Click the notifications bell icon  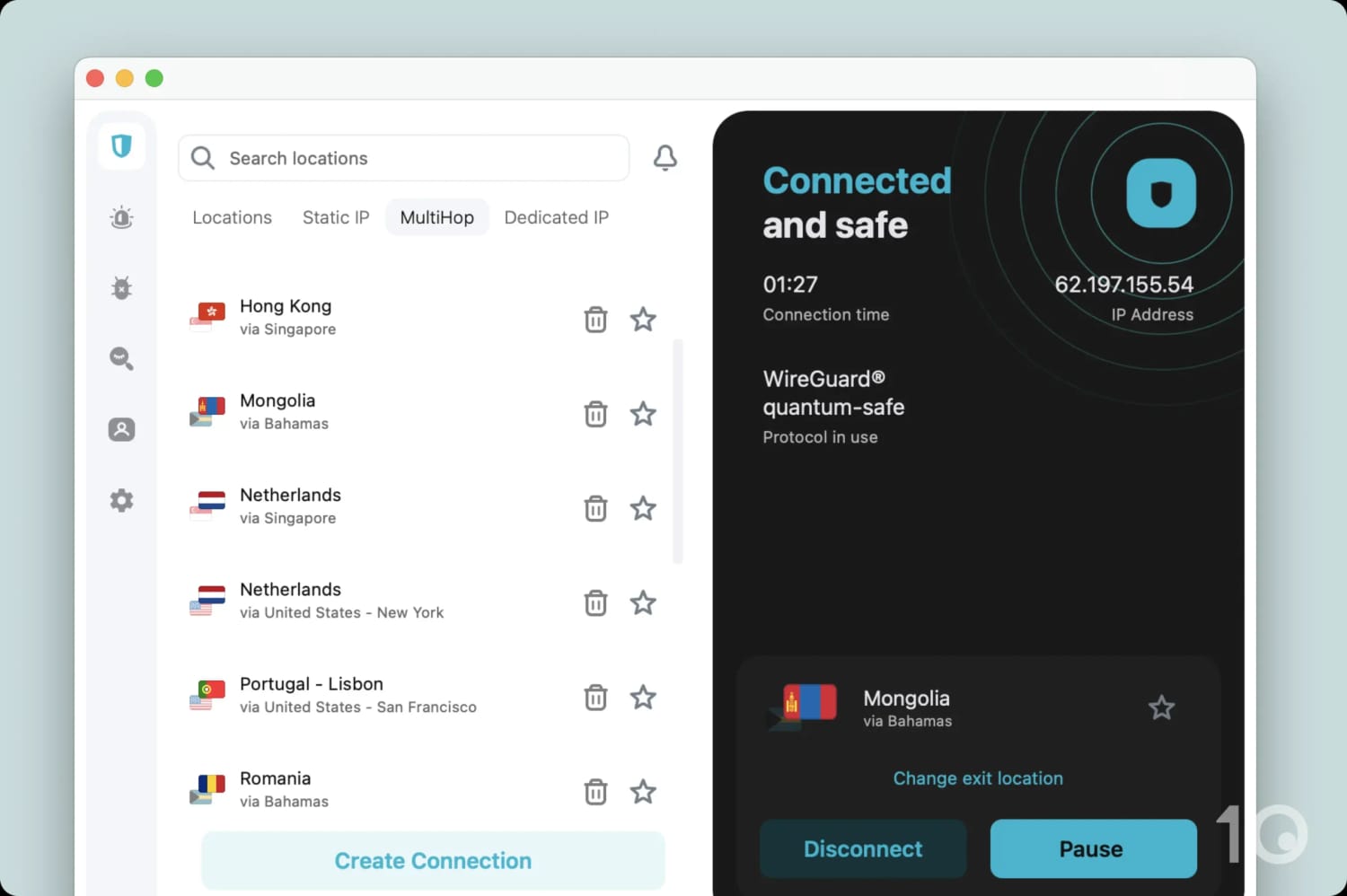[x=665, y=158]
